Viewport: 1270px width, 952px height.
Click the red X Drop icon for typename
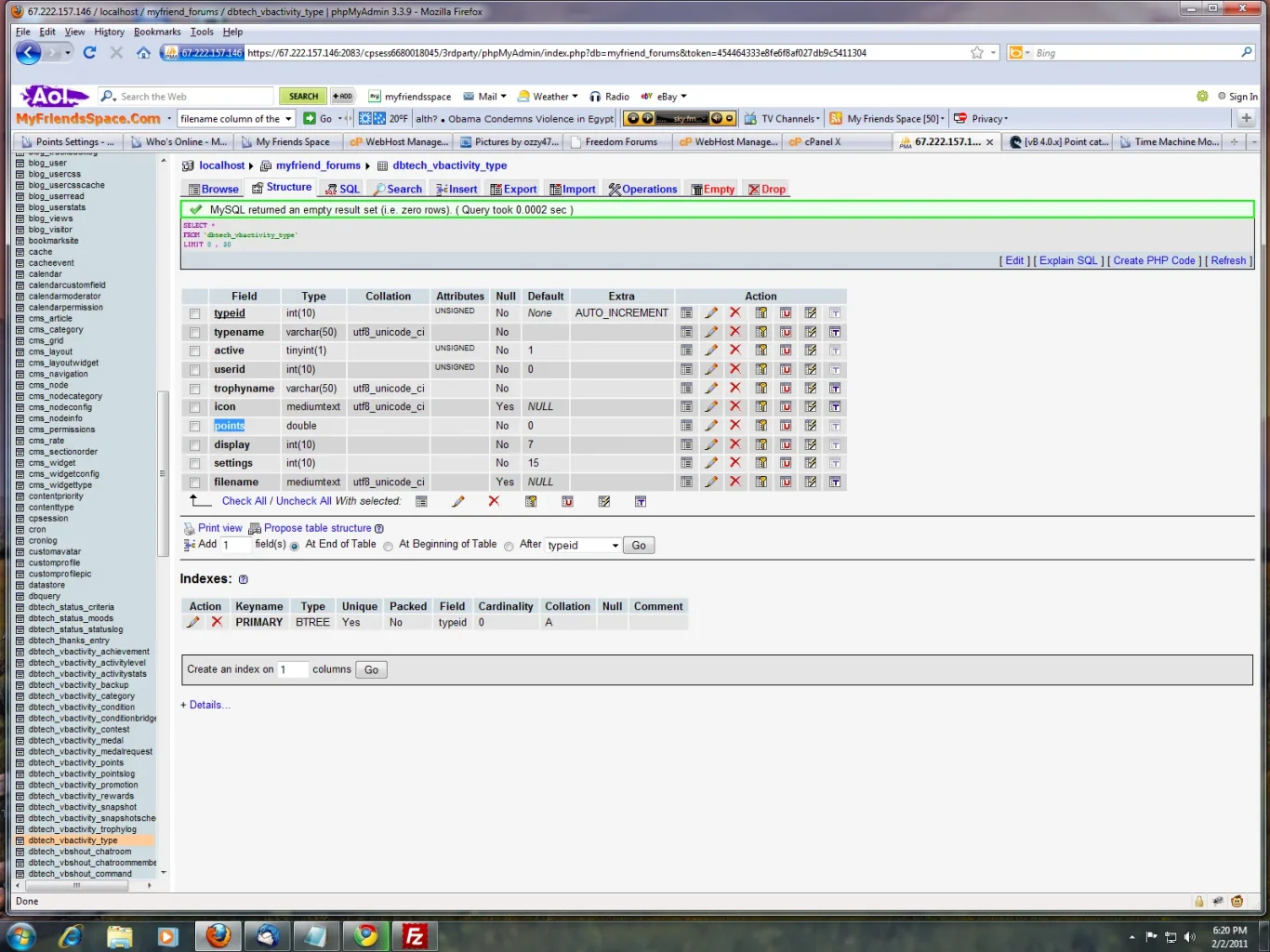(x=735, y=332)
